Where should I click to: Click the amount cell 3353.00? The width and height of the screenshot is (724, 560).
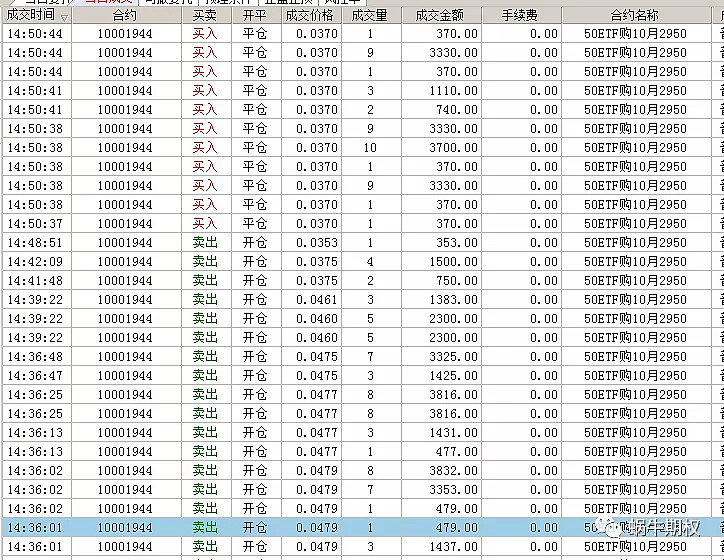(453, 490)
